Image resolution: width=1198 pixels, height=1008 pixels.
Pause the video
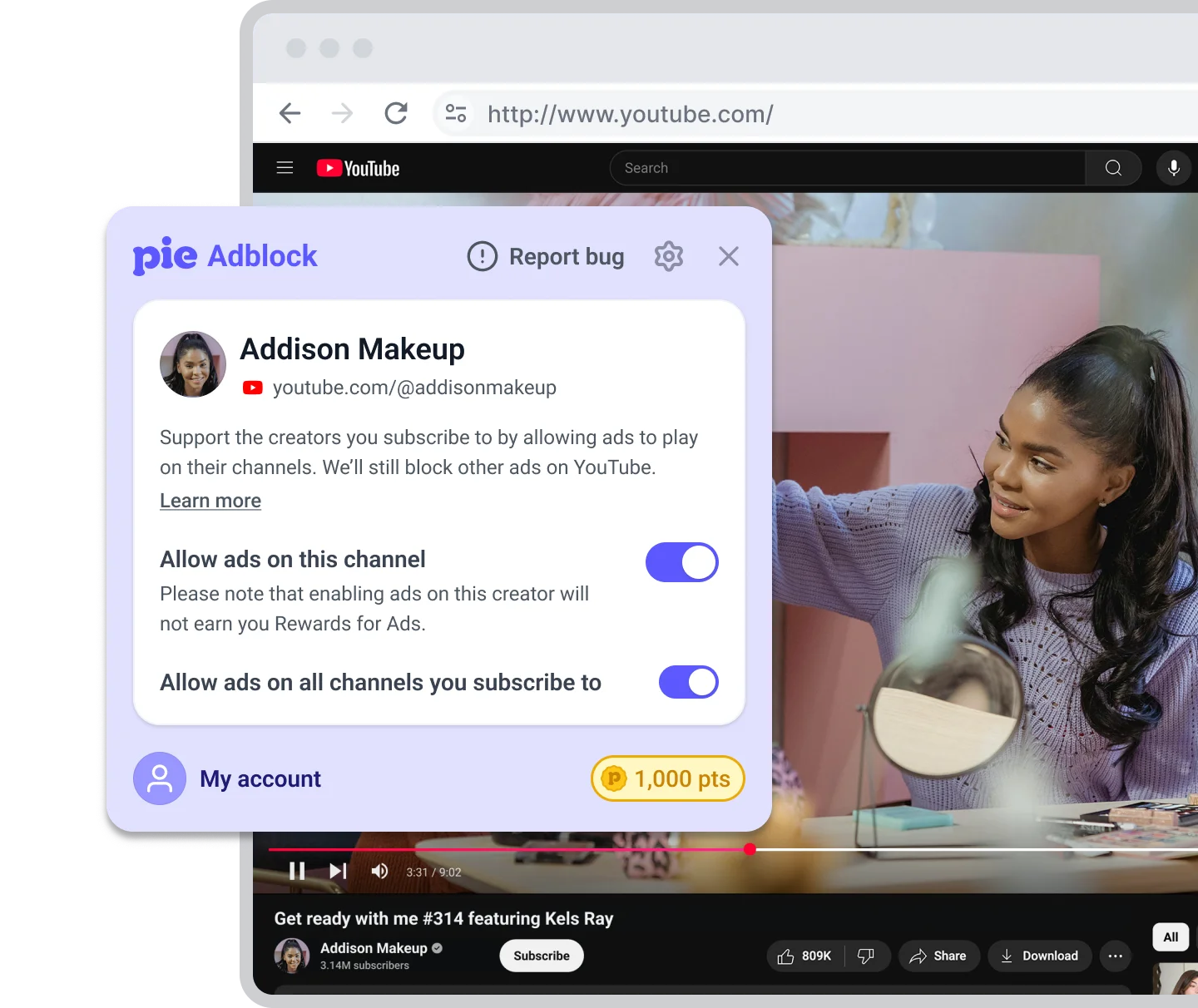(x=297, y=871)
